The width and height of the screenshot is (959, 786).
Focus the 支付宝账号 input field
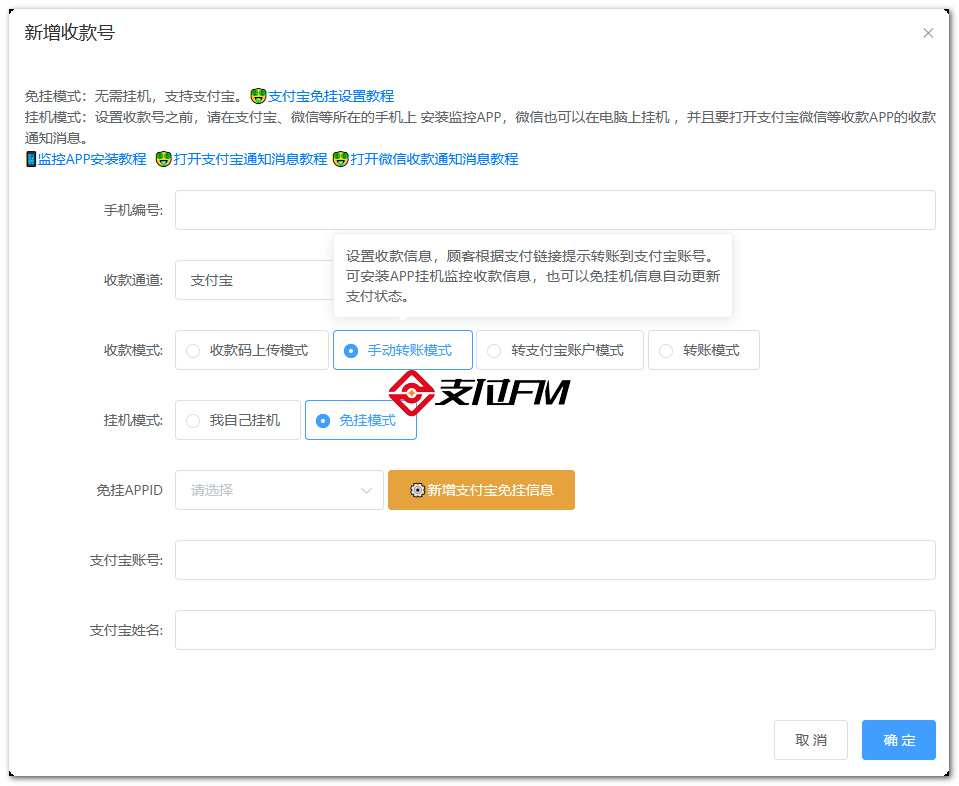pos(555,560)
